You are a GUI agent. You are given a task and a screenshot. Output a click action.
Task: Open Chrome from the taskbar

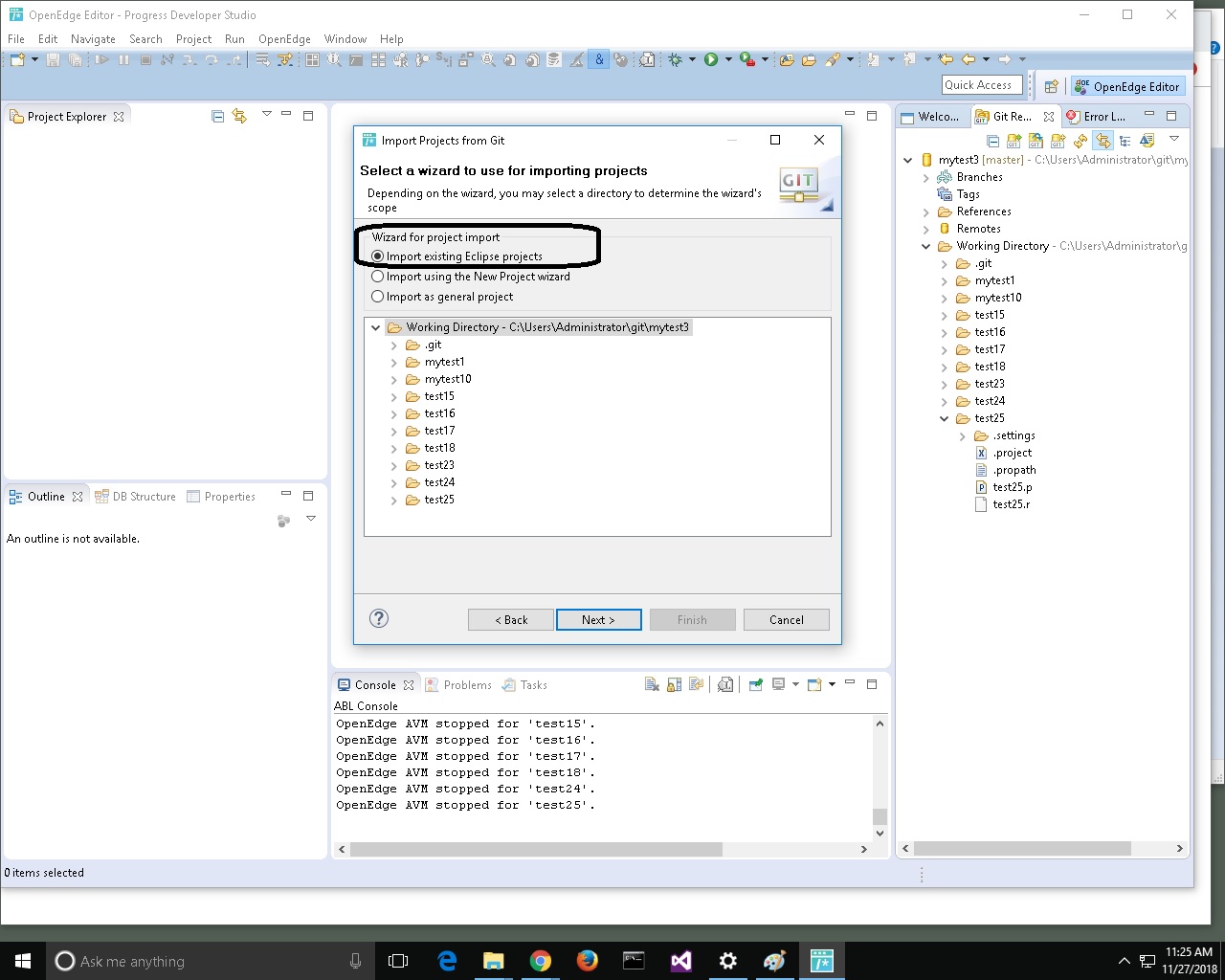[540, 961]
